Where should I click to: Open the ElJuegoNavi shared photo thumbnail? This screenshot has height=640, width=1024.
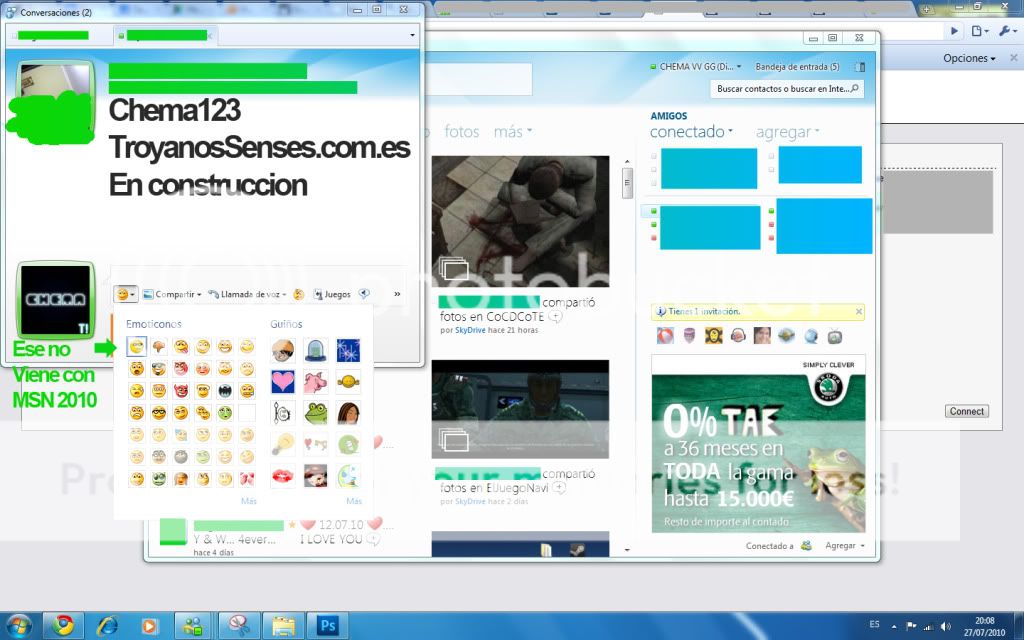point(520,409)
